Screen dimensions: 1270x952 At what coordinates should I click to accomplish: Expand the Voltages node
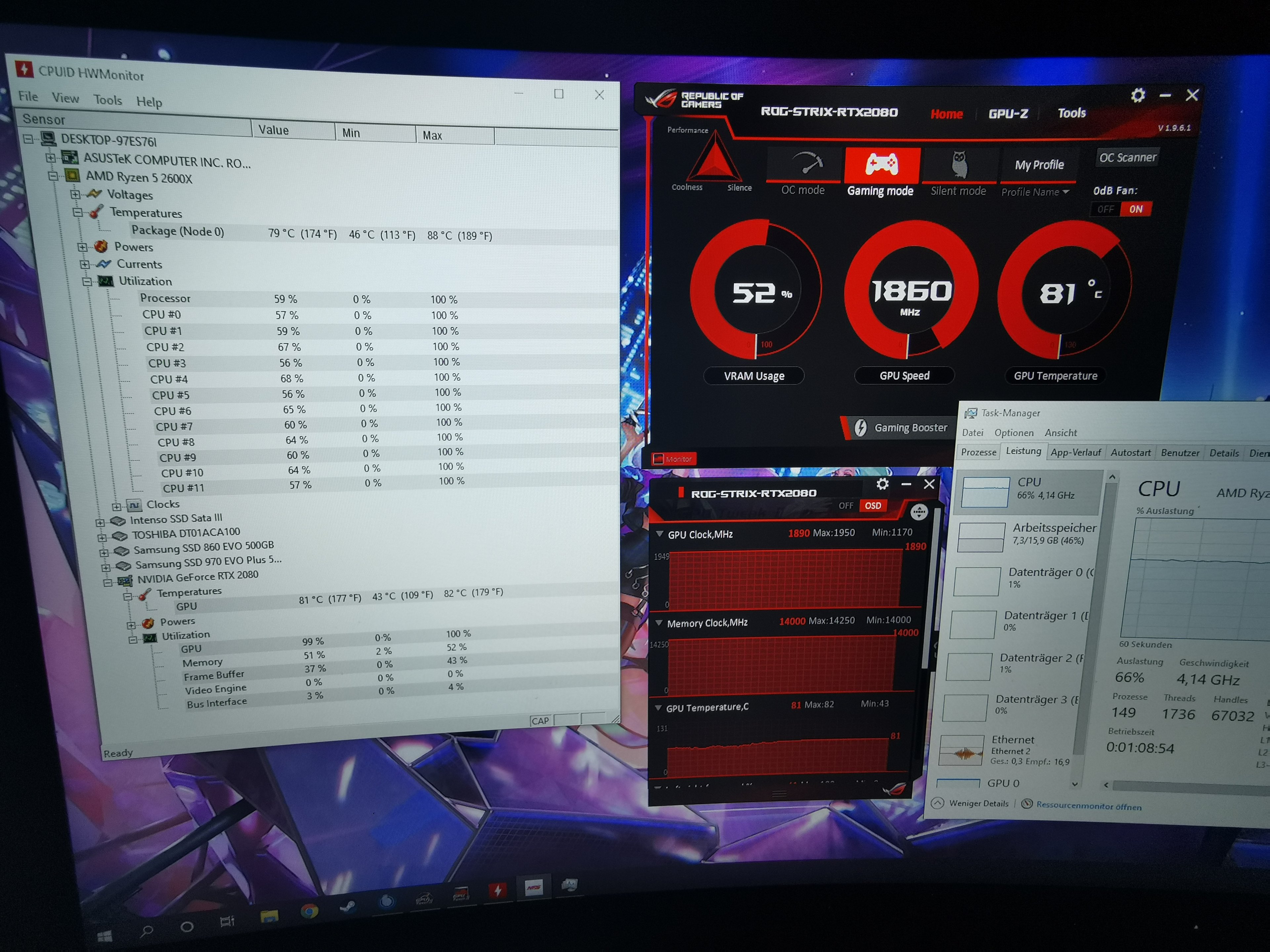pyautogui.click(x=75, y=194)
